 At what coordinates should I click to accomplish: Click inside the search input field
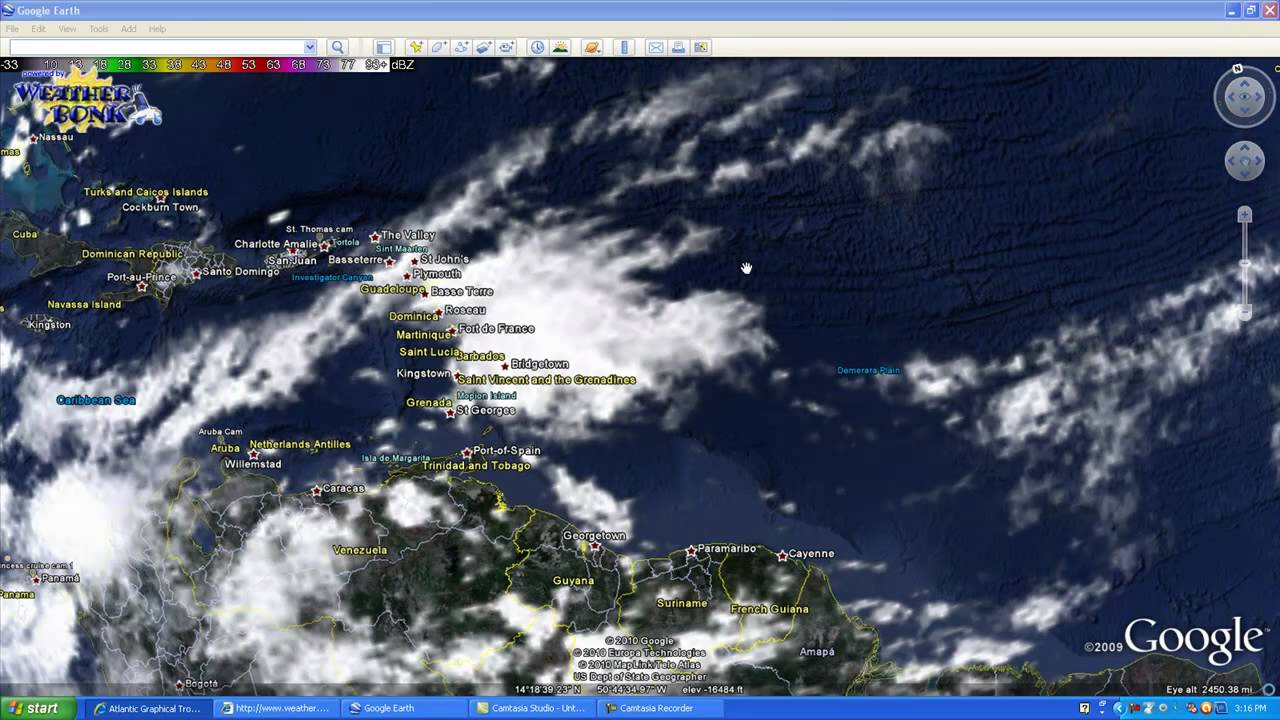[156, 47]
